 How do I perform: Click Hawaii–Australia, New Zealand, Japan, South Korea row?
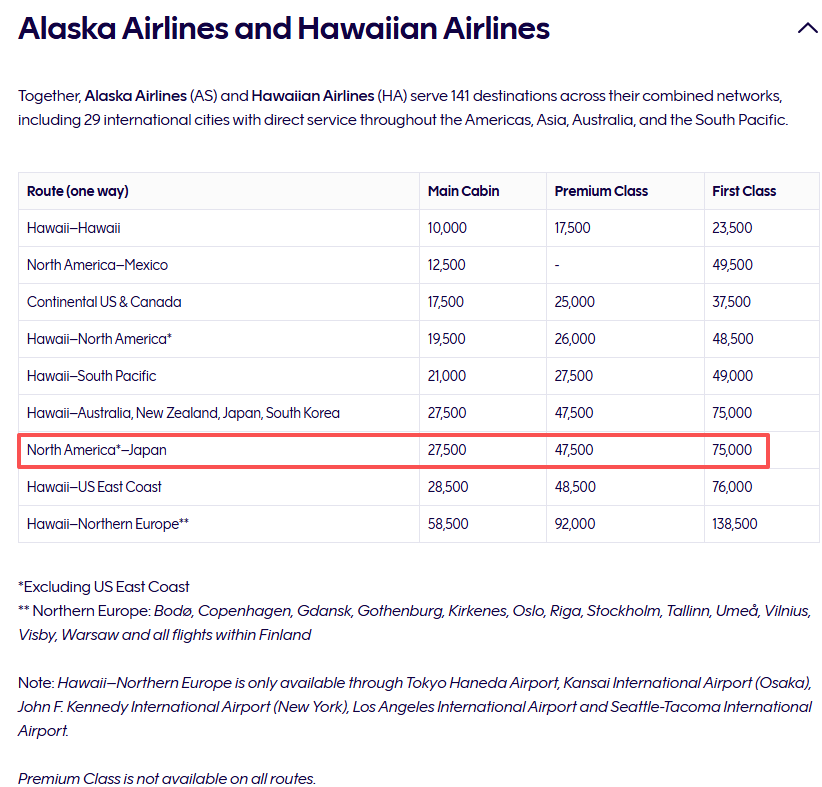(x=418, y=413)
